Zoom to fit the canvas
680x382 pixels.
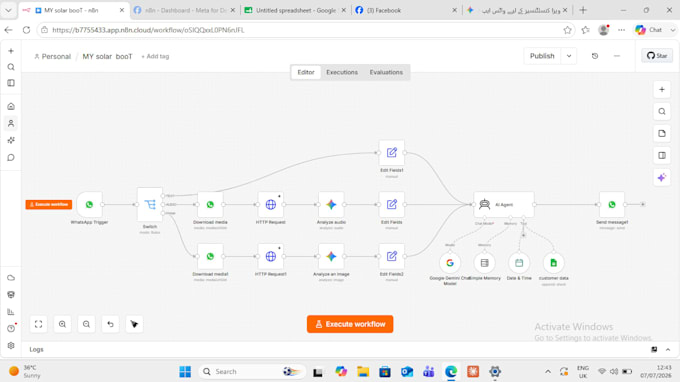tap(39, 324)
